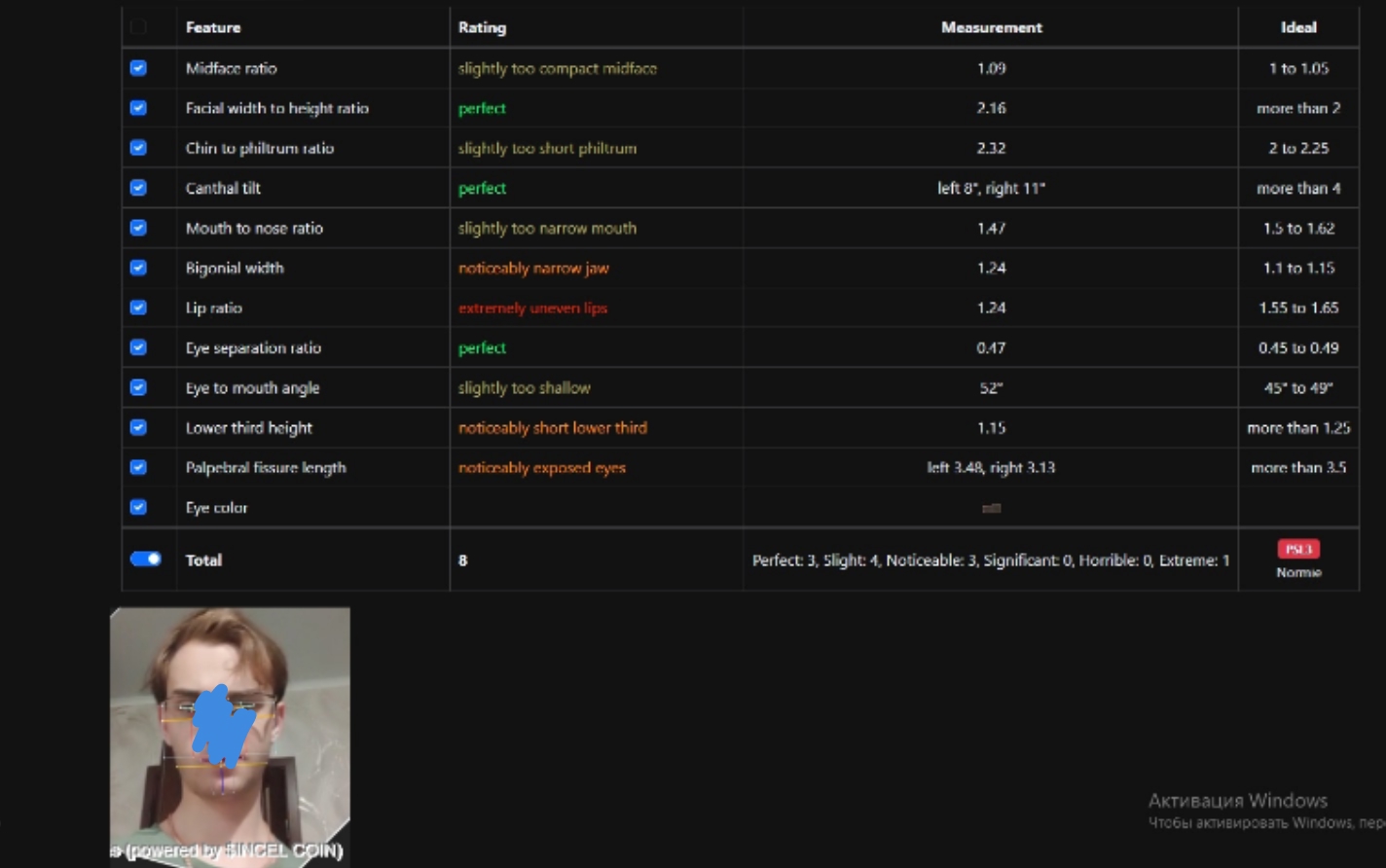The height and width of the screenshot is (868, 1386).
Task: Disable the Eye separation ratio checkbox
Action: 138,347
